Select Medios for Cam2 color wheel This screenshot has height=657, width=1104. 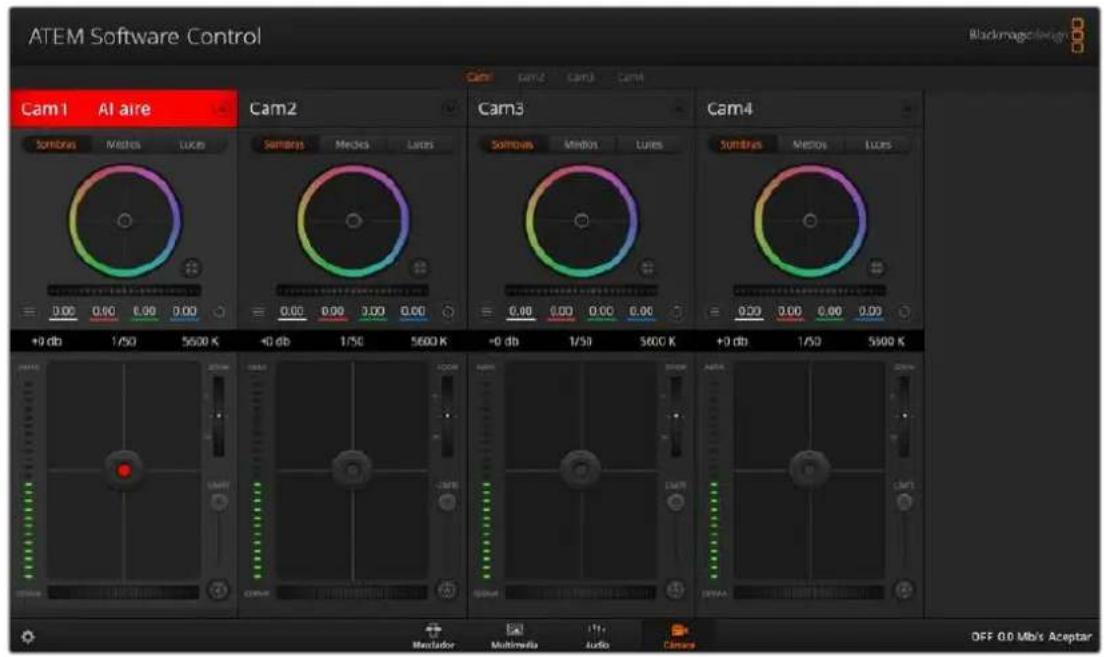[352, 144]
